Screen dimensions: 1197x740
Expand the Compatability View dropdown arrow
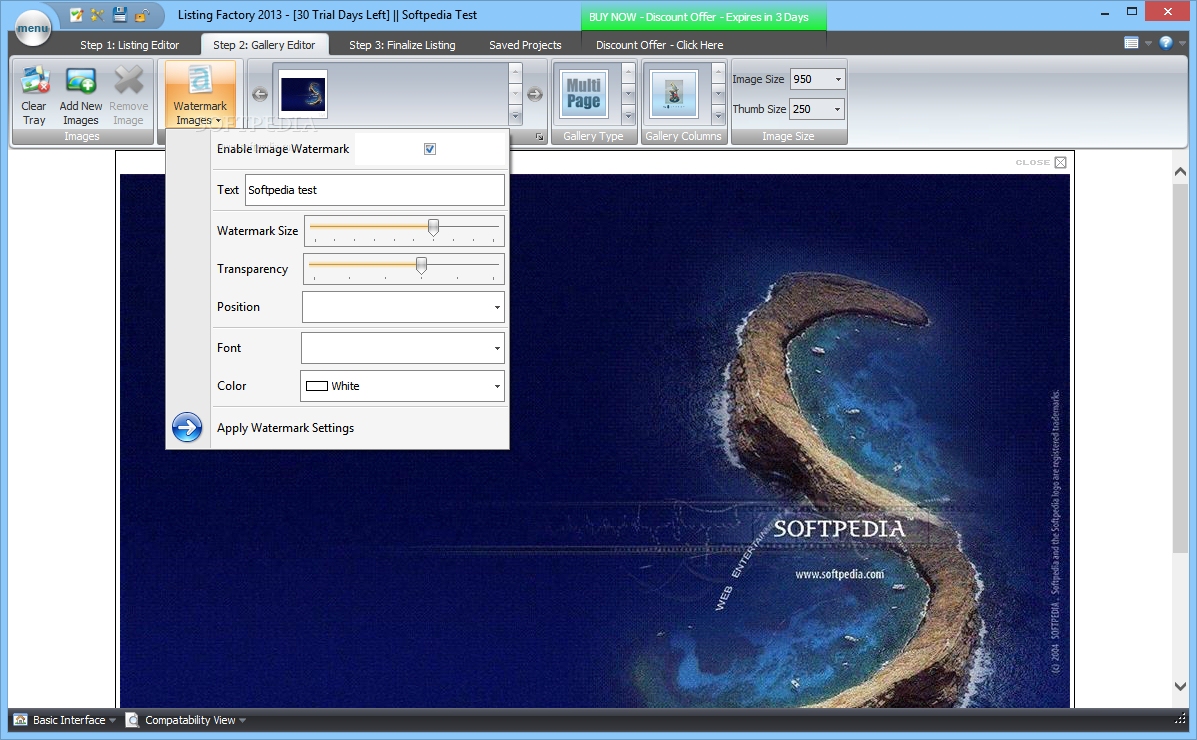coord(242,720)
